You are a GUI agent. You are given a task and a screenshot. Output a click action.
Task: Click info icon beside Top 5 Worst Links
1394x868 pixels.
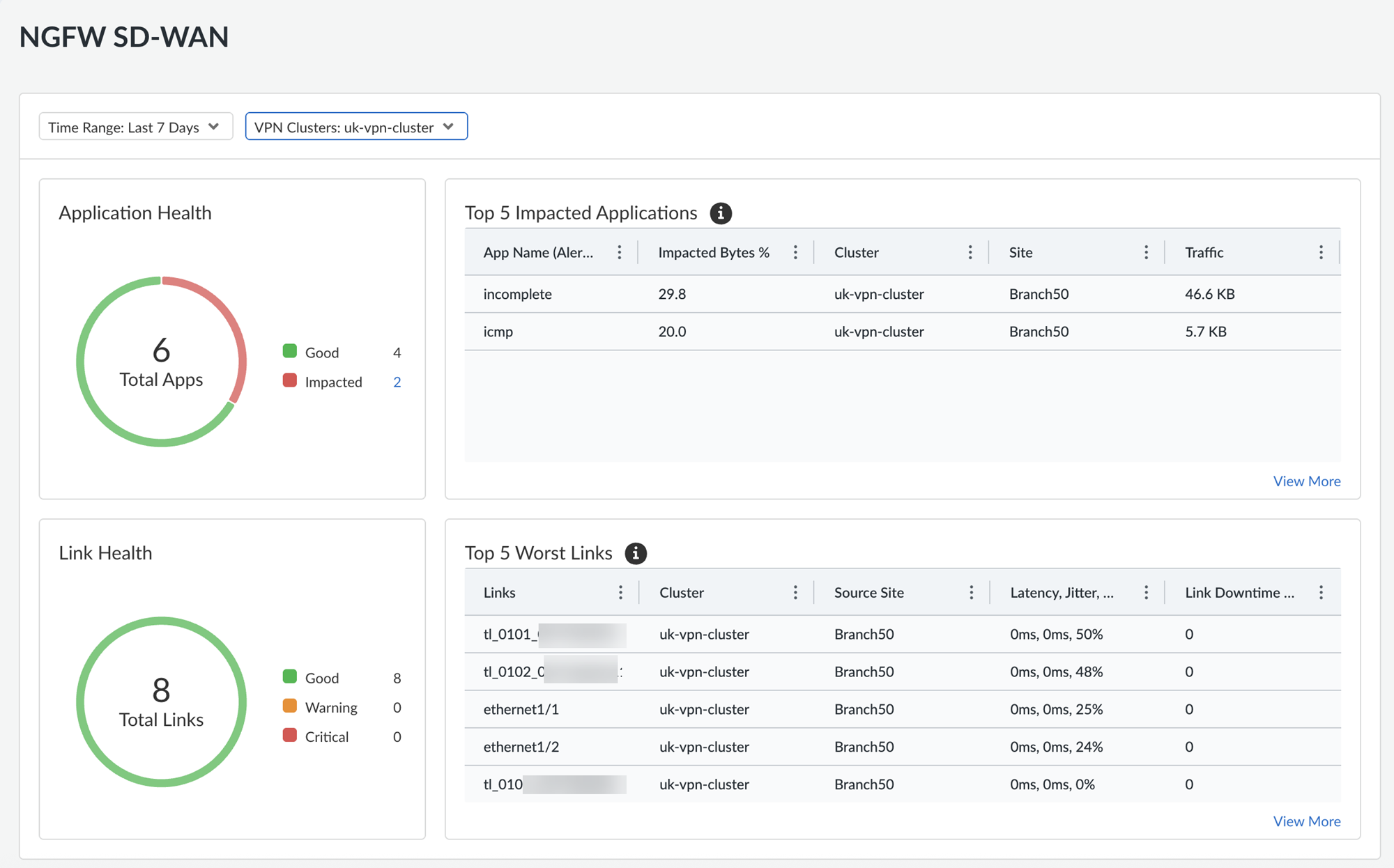[636, 553]
